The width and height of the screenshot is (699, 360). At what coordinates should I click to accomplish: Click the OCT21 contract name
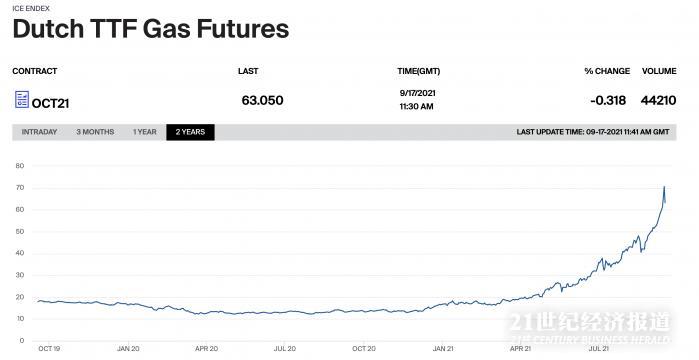click(x=50, y=103)
